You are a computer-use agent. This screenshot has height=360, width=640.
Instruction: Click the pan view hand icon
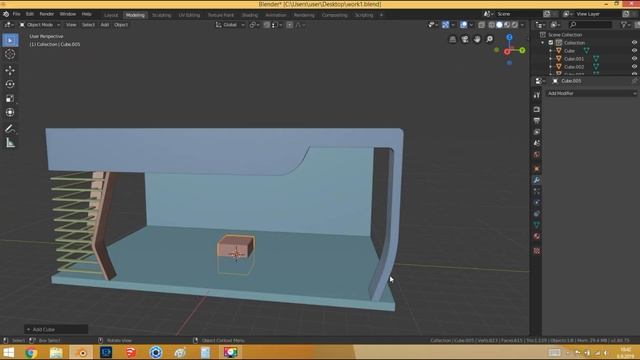477,39
